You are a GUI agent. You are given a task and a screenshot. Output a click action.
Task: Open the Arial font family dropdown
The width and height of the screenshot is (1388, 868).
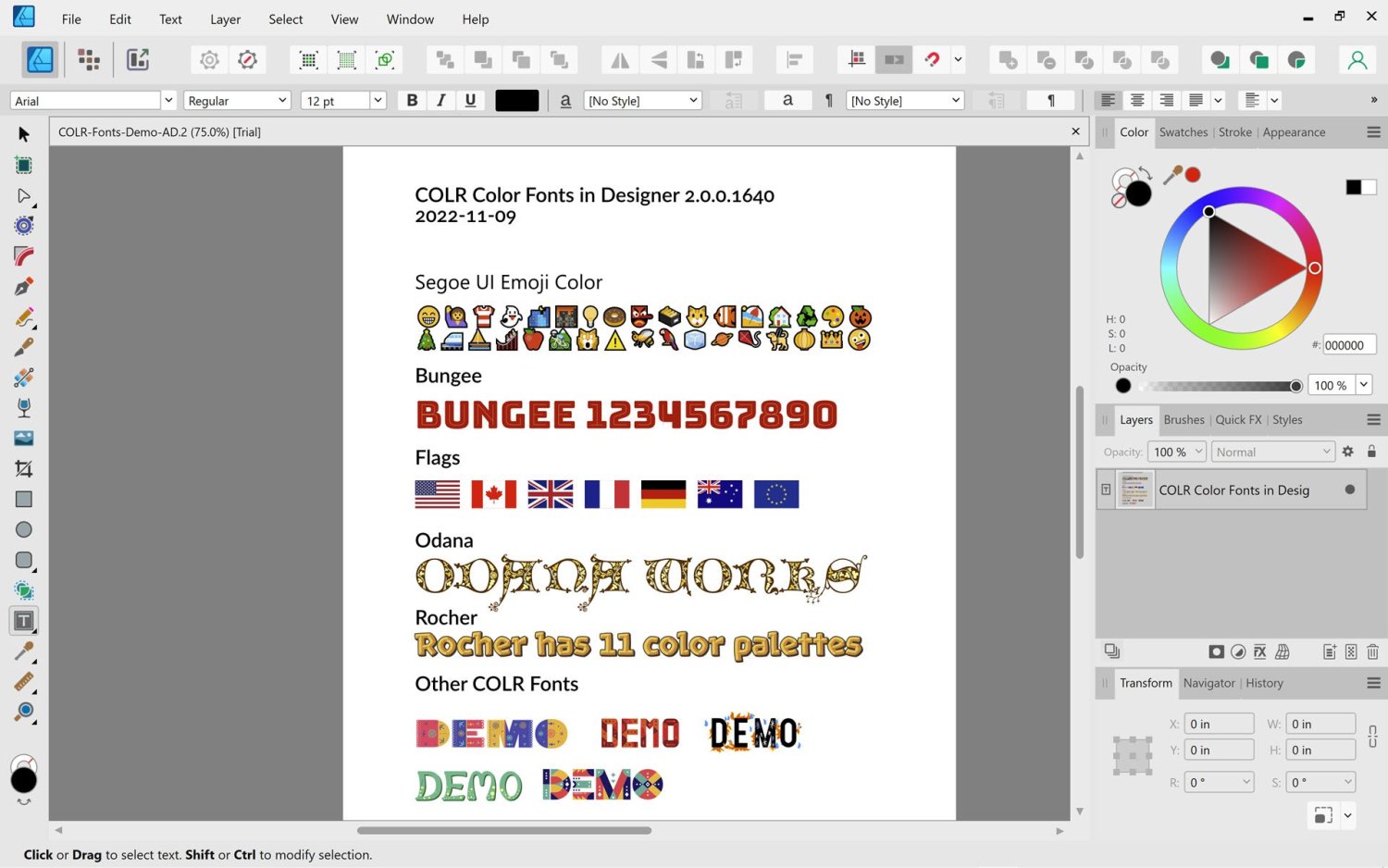point(167,100)
